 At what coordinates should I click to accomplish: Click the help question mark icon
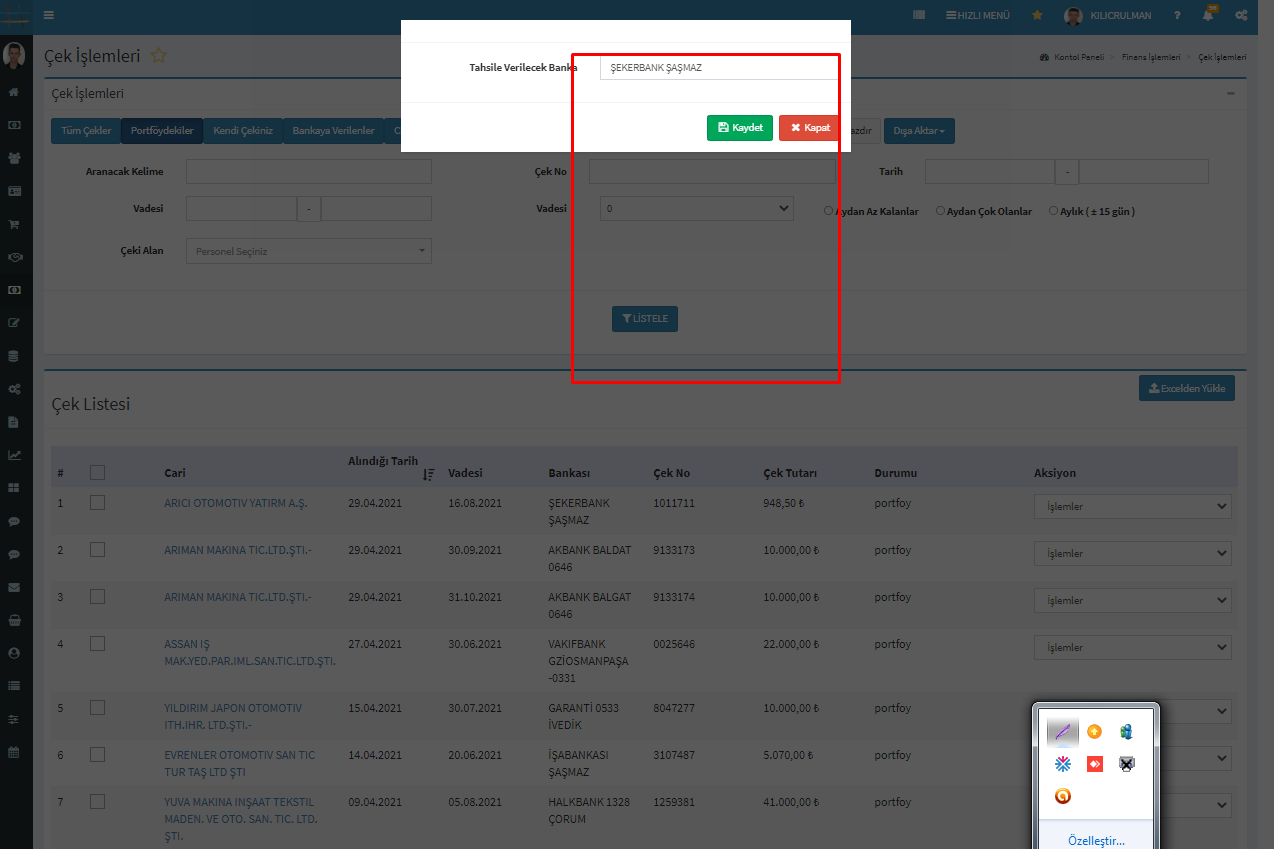(1177, 16)
